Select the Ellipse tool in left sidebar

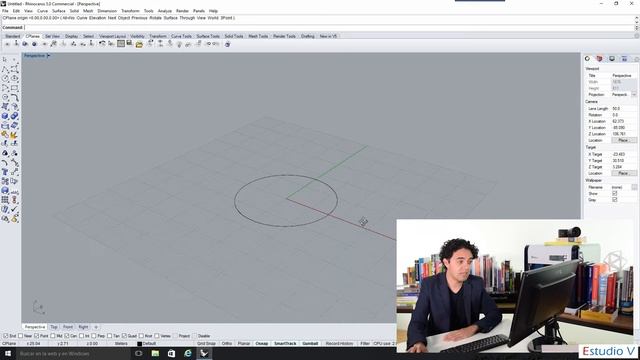[14, 78]
